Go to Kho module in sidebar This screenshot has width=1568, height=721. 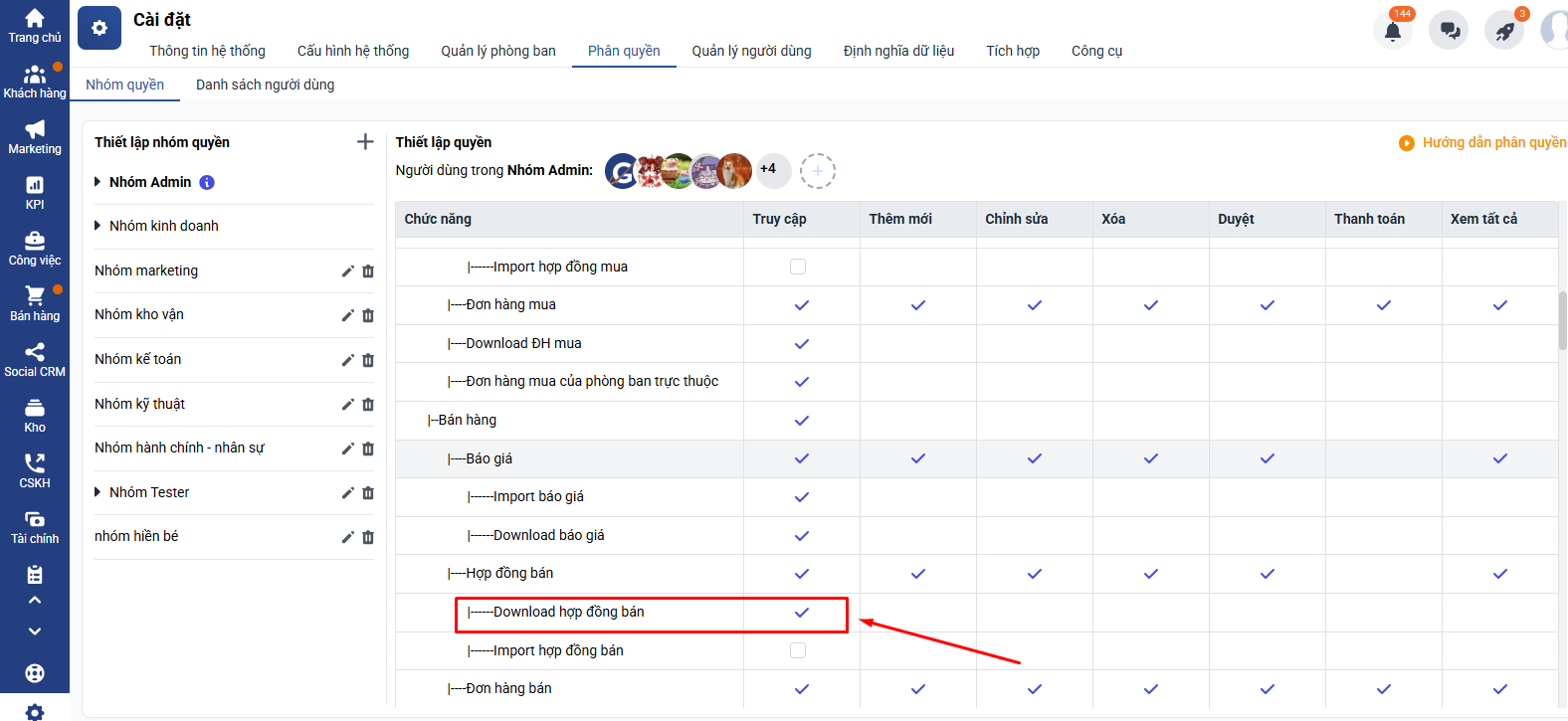pos(35,416)
